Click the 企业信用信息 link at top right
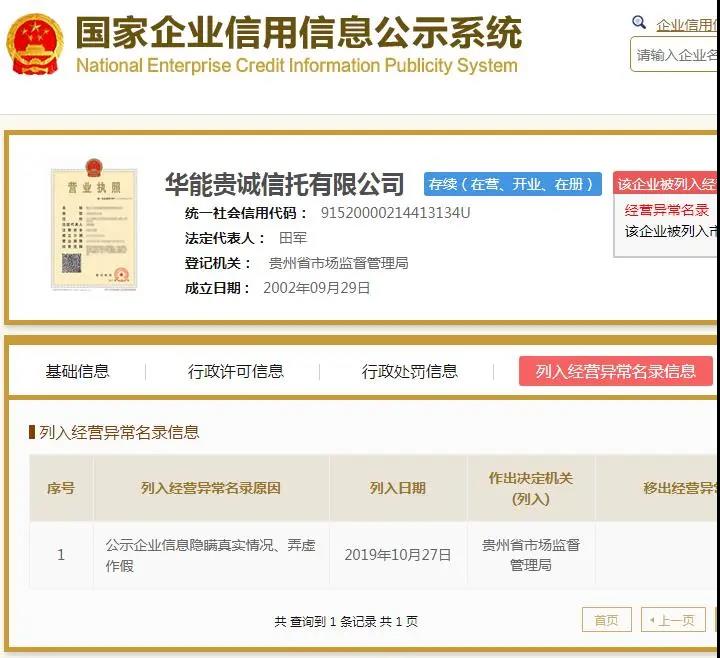This screenshot has height=658, width=720. pos(687,24)
